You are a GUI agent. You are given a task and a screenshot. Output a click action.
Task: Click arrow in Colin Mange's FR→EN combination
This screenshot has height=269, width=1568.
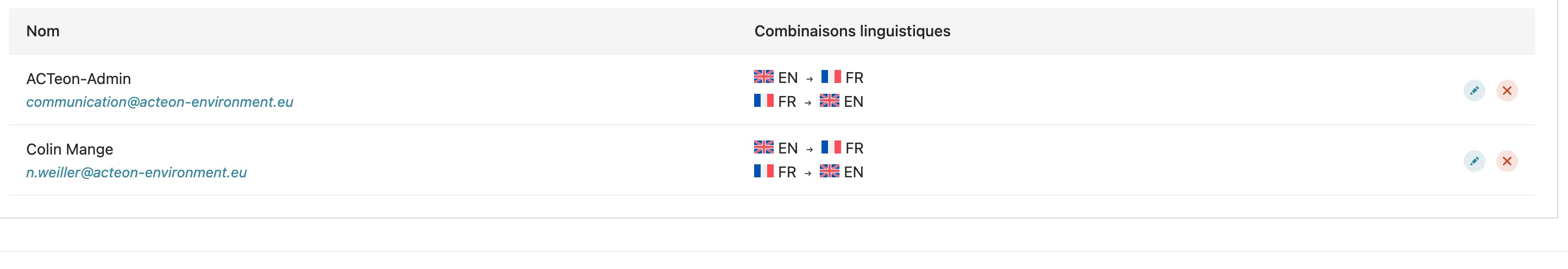pyautogui.click(x=808, y=174)
